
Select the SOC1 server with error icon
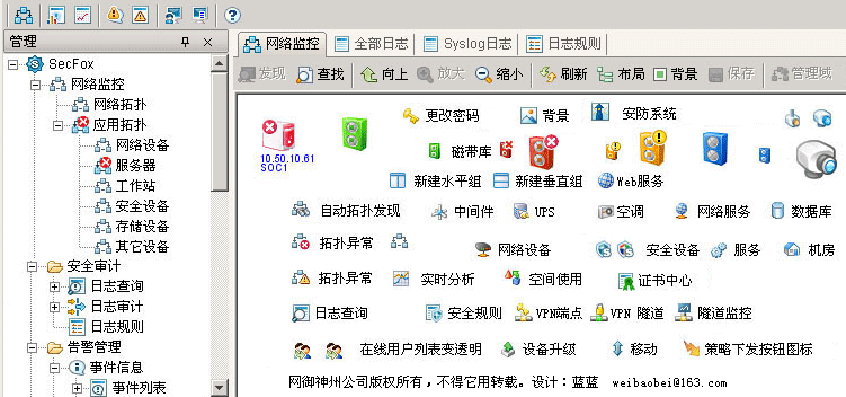(x=279, y=135)
